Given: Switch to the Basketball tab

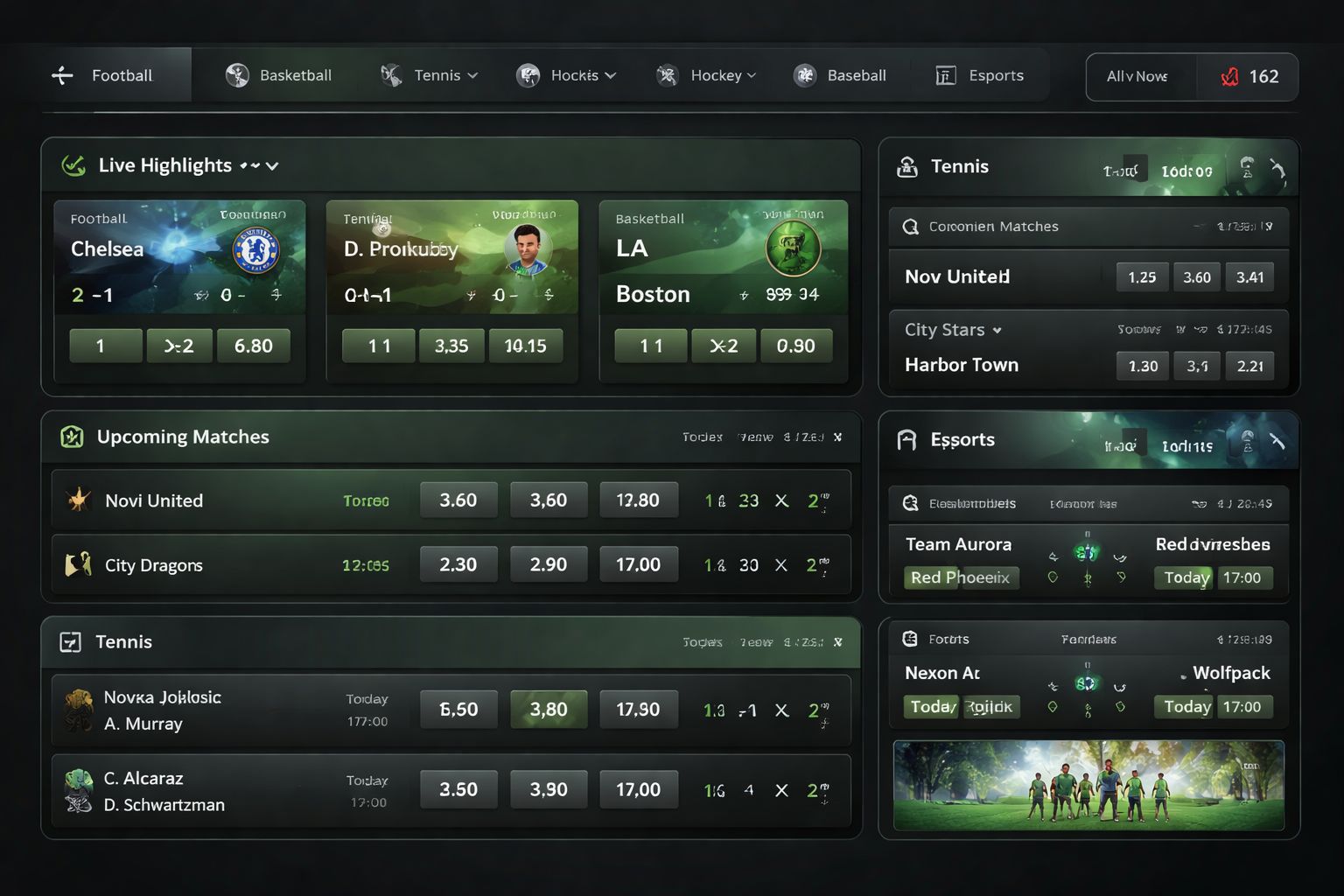Looking at the screenshot, I should (x=279, y=75).
